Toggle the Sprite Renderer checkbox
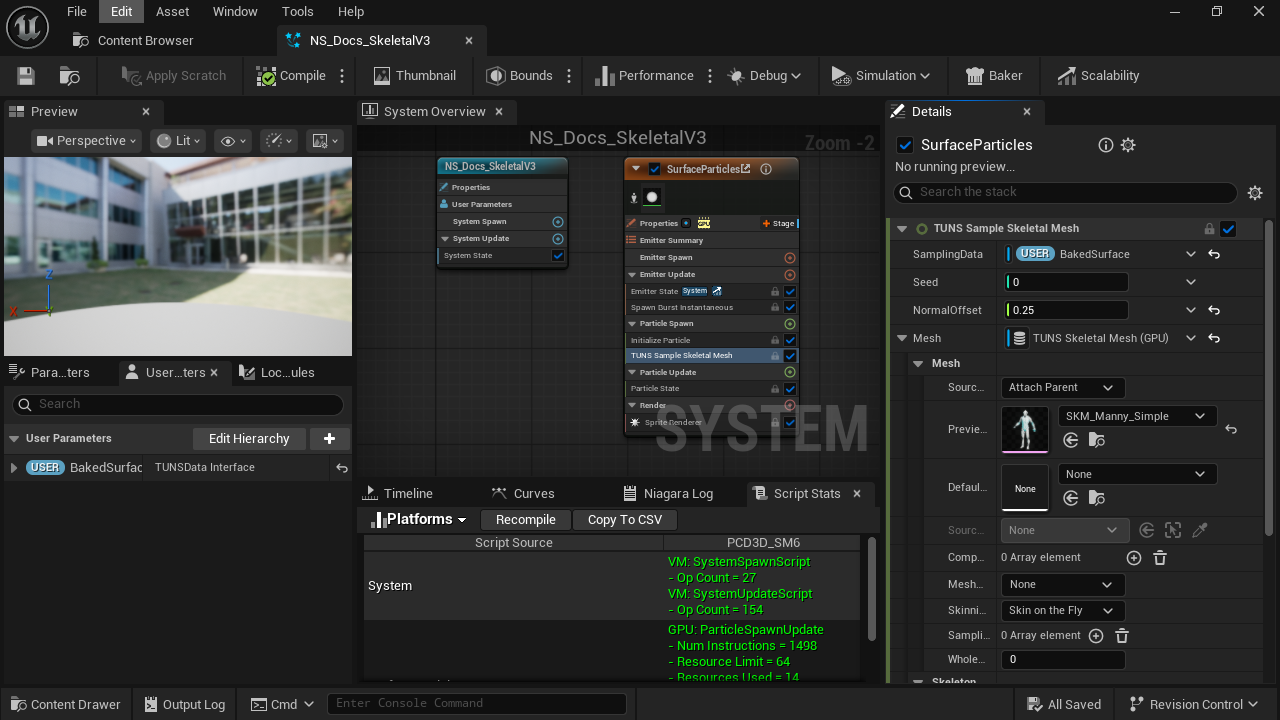Viewport: 1280px width, 720px height. [790, 422]
